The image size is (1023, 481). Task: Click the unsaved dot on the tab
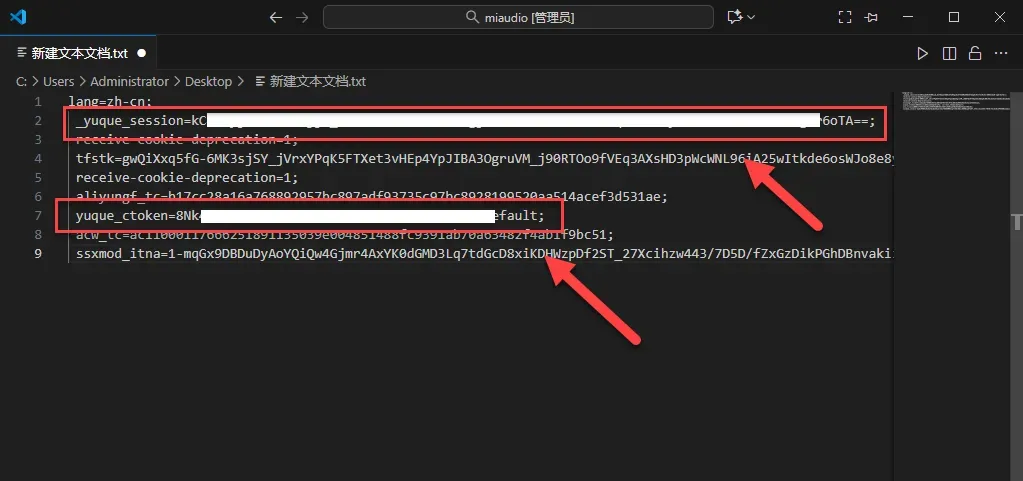[141, 53]
